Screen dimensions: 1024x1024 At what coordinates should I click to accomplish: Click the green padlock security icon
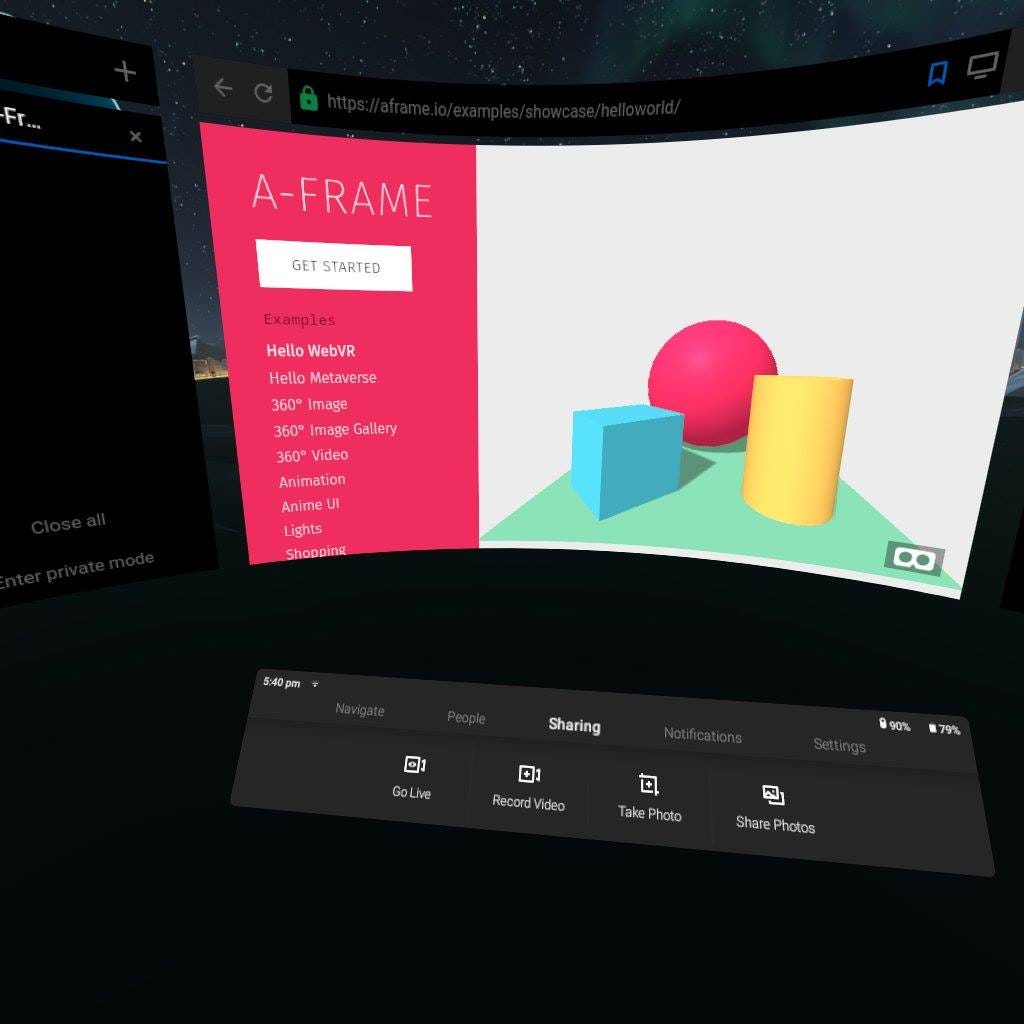308,99
